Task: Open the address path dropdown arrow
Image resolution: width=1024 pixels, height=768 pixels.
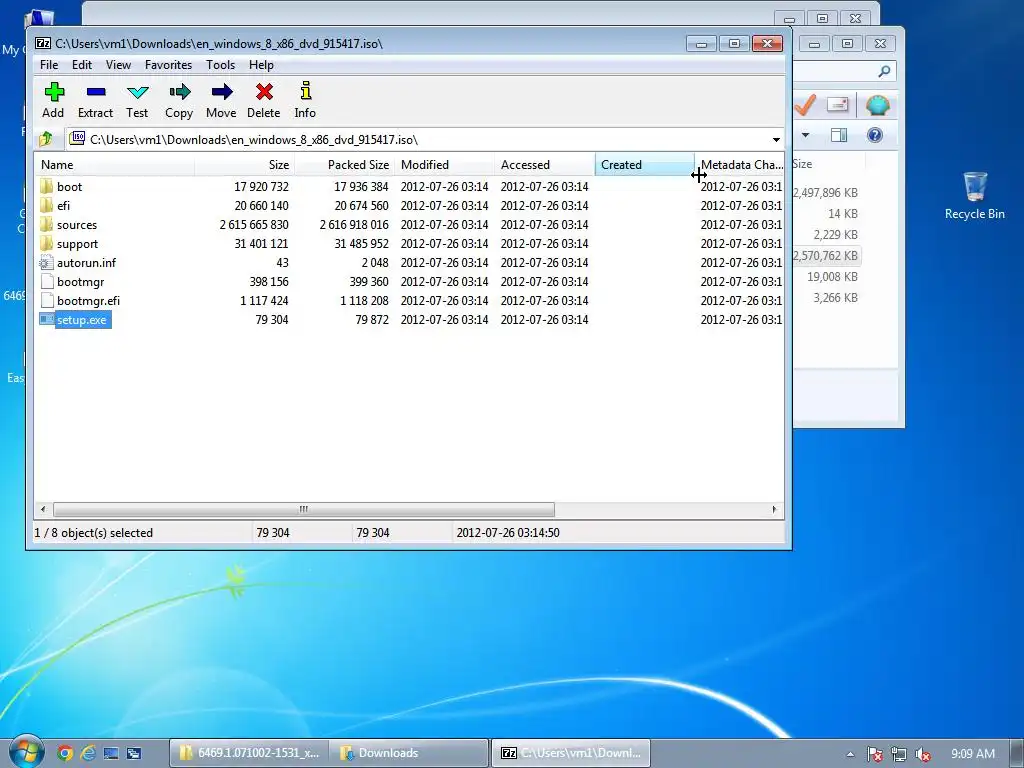Action: (x=776, y=140)
